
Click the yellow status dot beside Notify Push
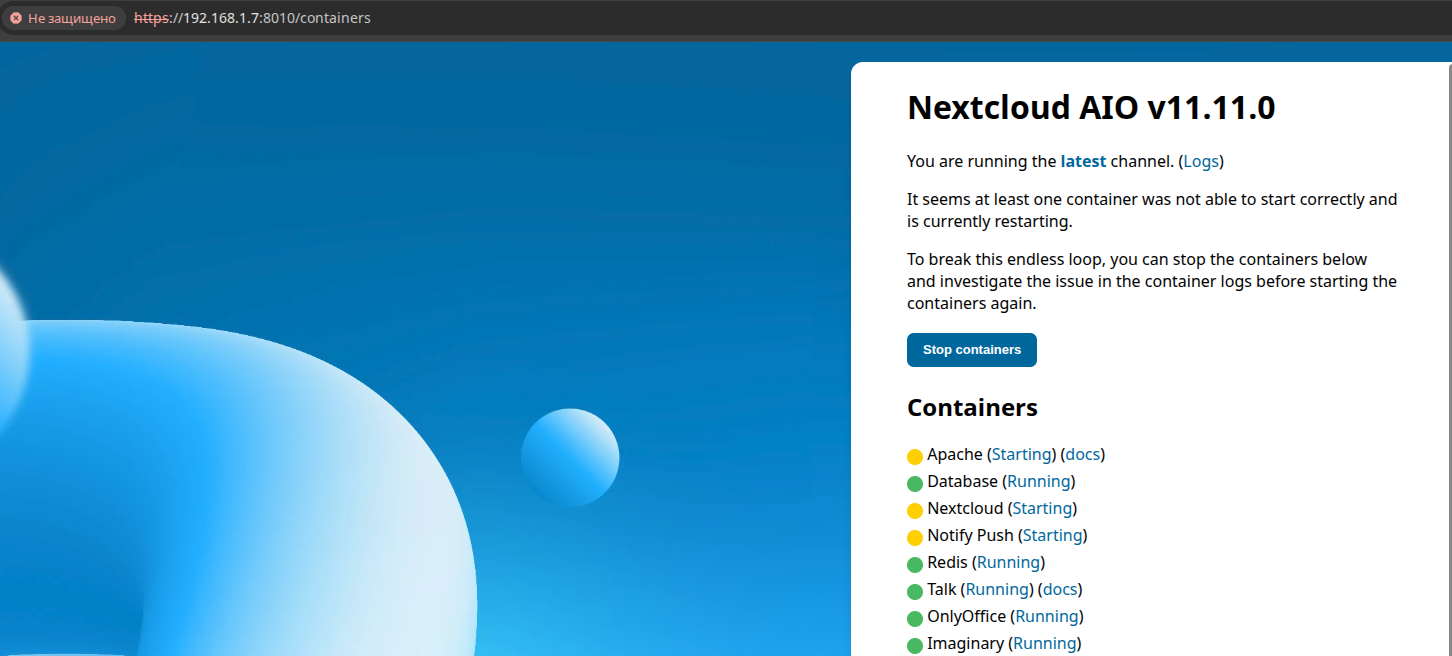[x=915, y=537]
